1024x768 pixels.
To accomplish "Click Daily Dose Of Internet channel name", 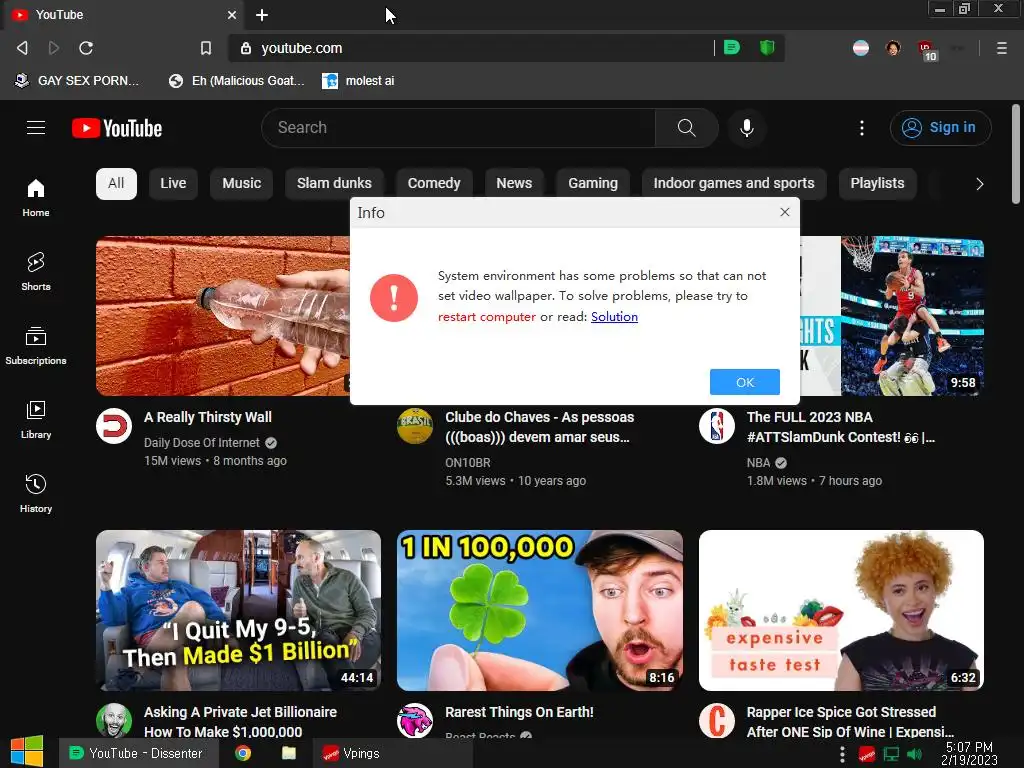I will 202,443.
